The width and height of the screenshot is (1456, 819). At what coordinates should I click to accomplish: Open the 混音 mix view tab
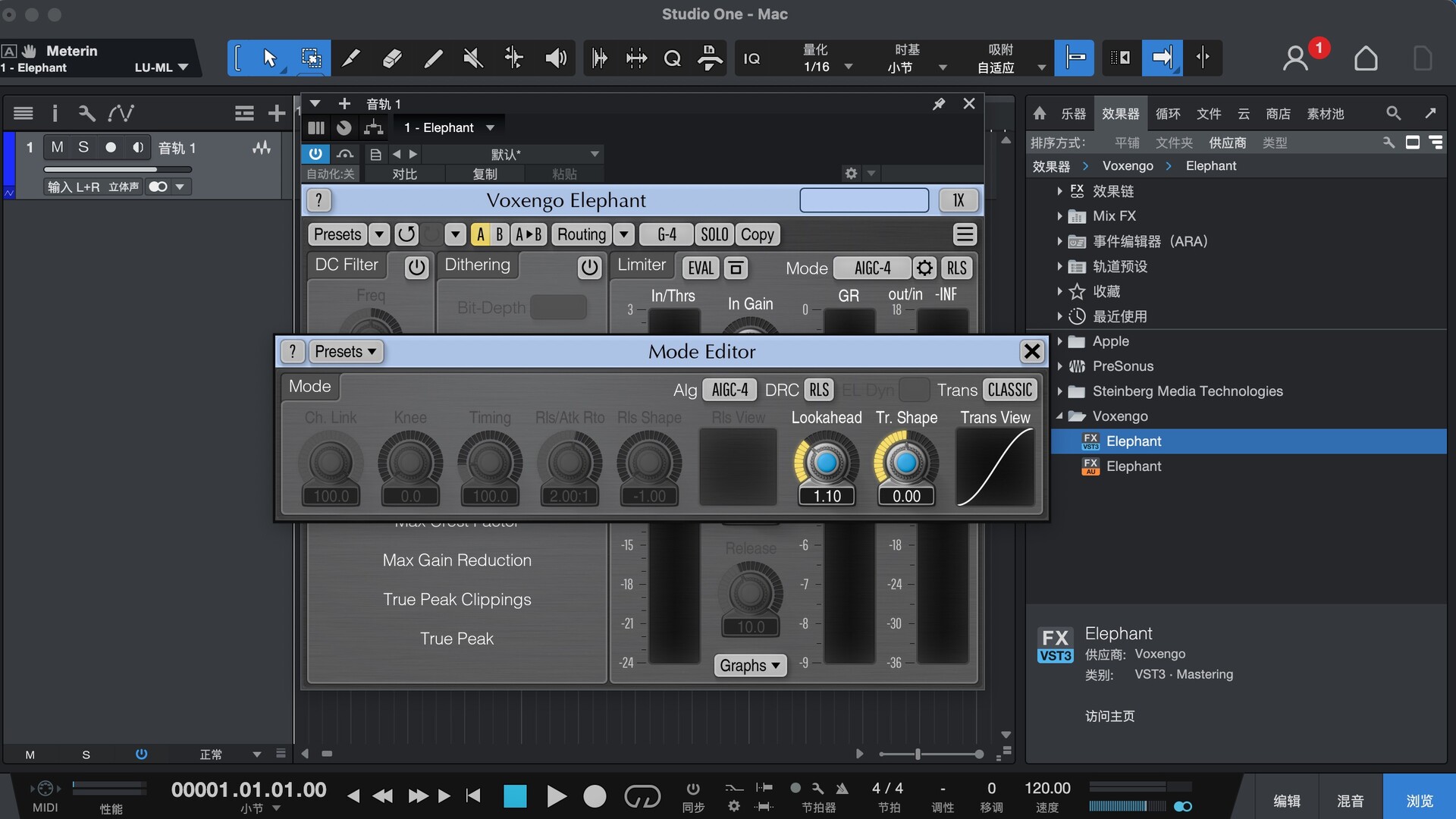[x=1350, y=801]
